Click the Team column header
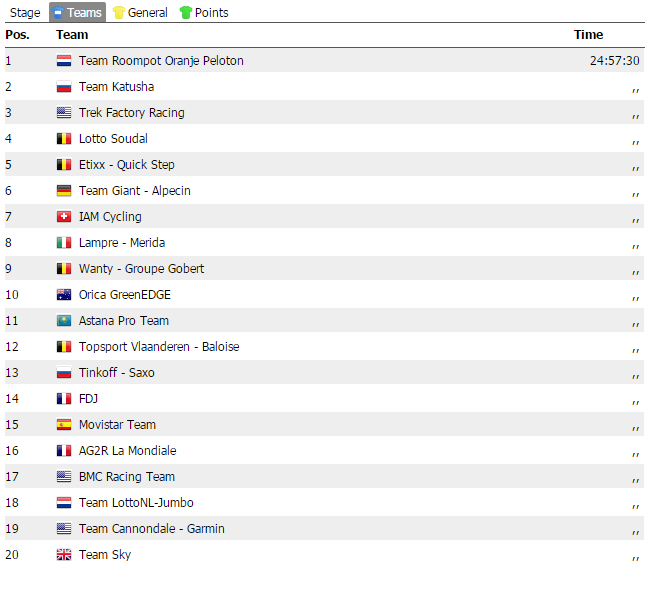The image size is (653, 592). tap(72, 35)
